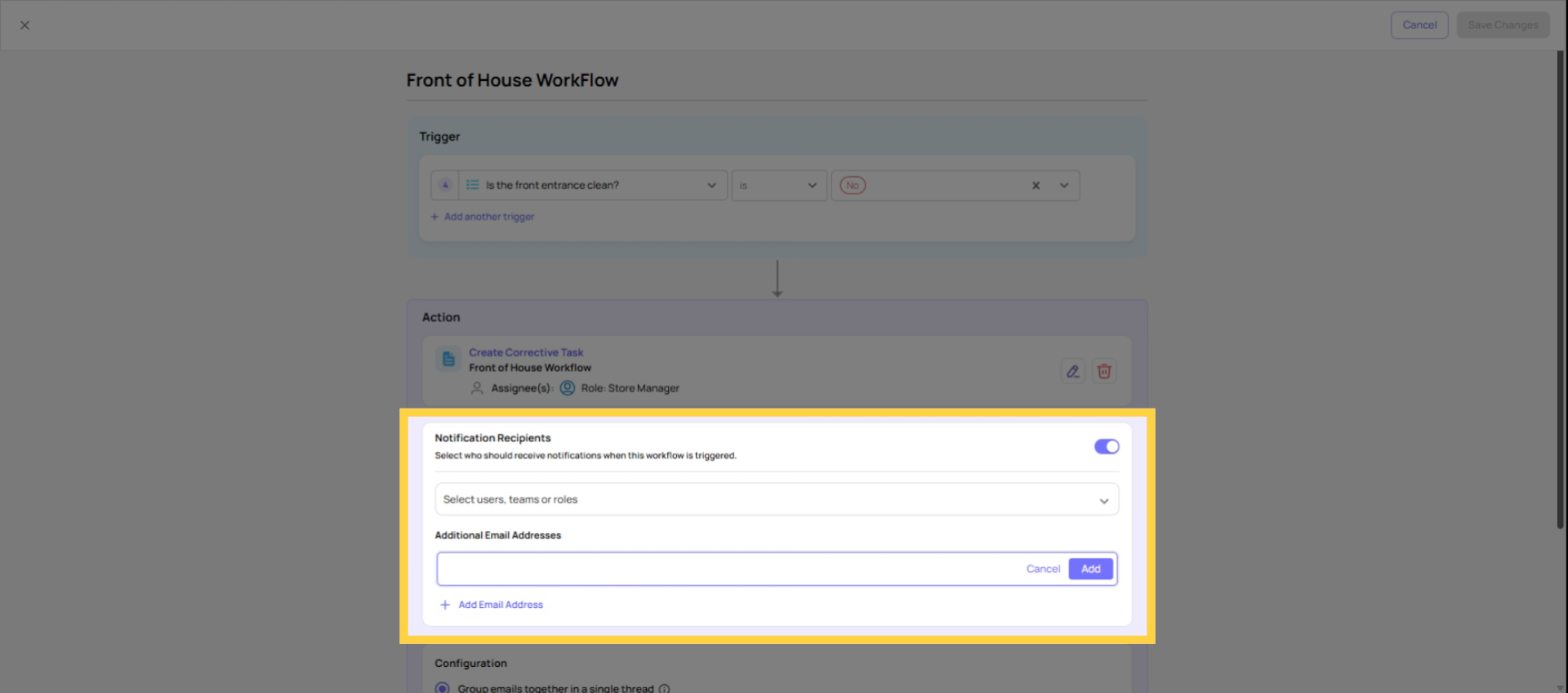
Task: Click the list-type icon in the trigger question field
Action: [472, 185]
